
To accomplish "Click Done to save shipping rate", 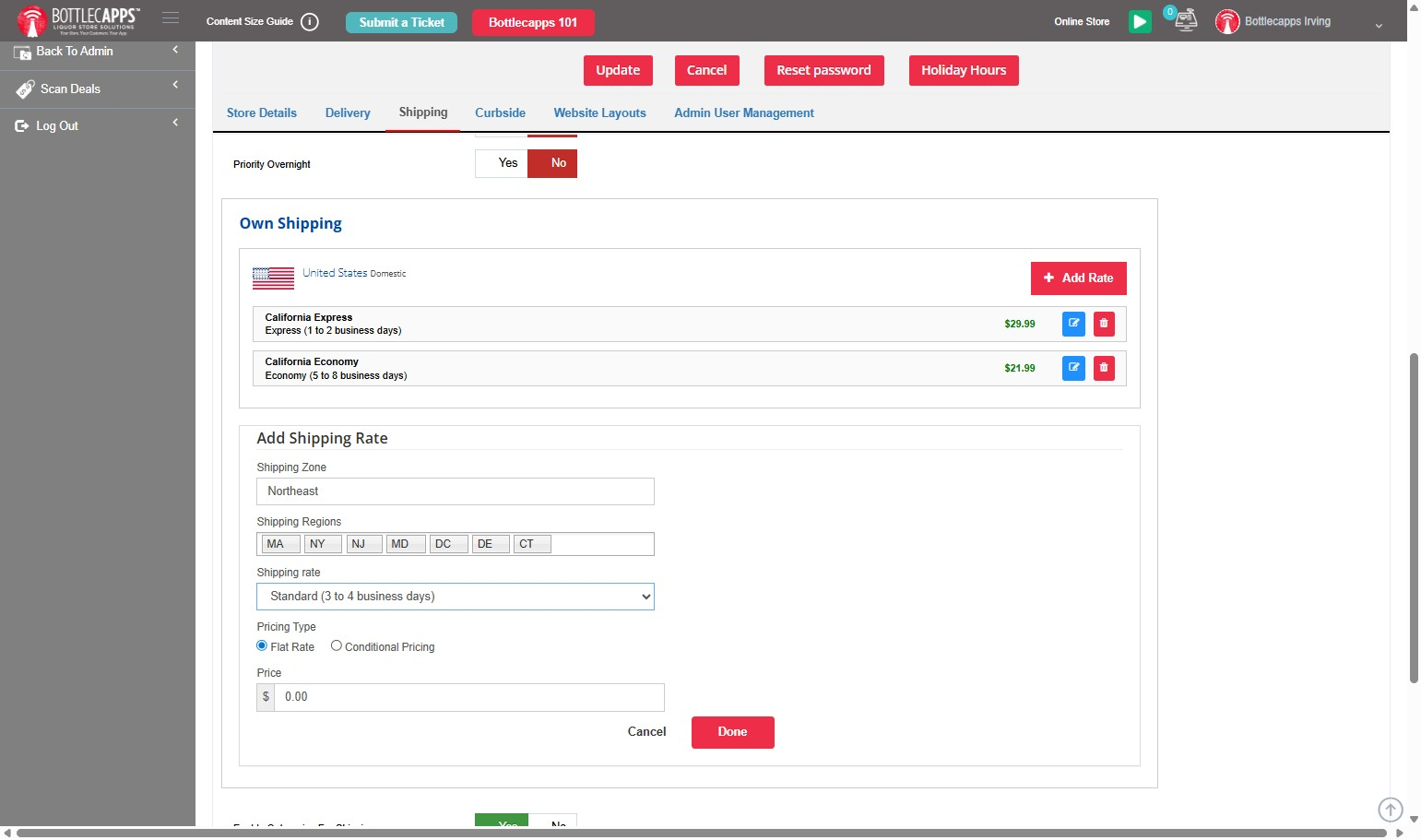I will point(732,732).
